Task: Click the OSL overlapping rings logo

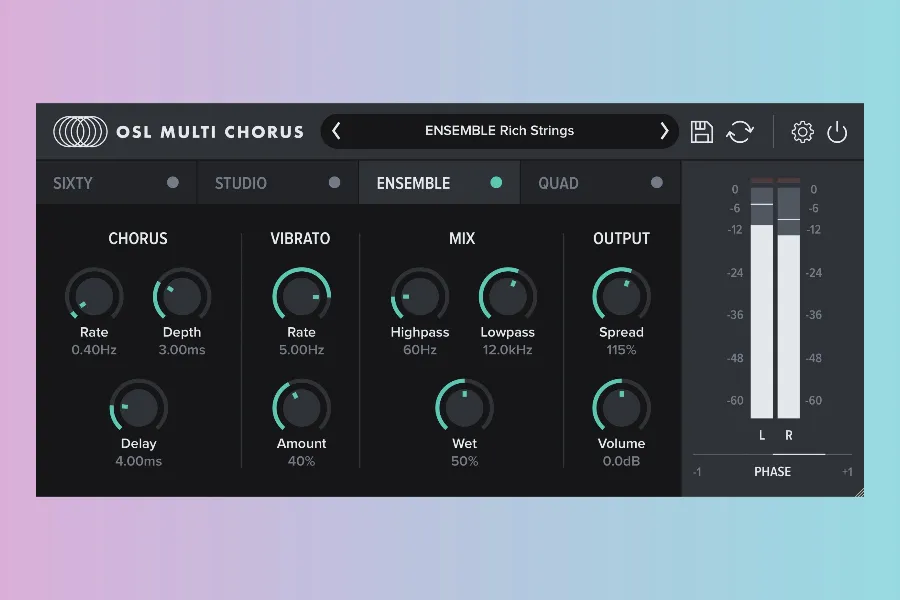Action: coord(80,131)
